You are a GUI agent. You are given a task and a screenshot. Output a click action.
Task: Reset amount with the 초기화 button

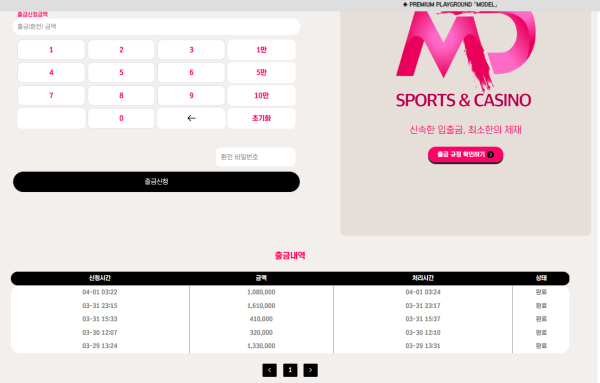(x=261, y=118)
